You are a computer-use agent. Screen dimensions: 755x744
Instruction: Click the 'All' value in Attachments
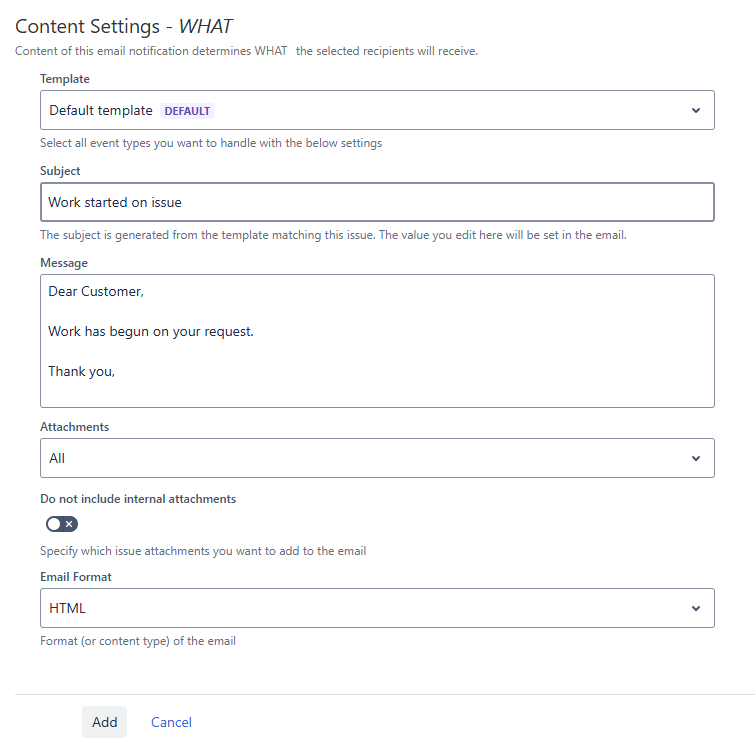pyautogui.click(x=57, y=458)
